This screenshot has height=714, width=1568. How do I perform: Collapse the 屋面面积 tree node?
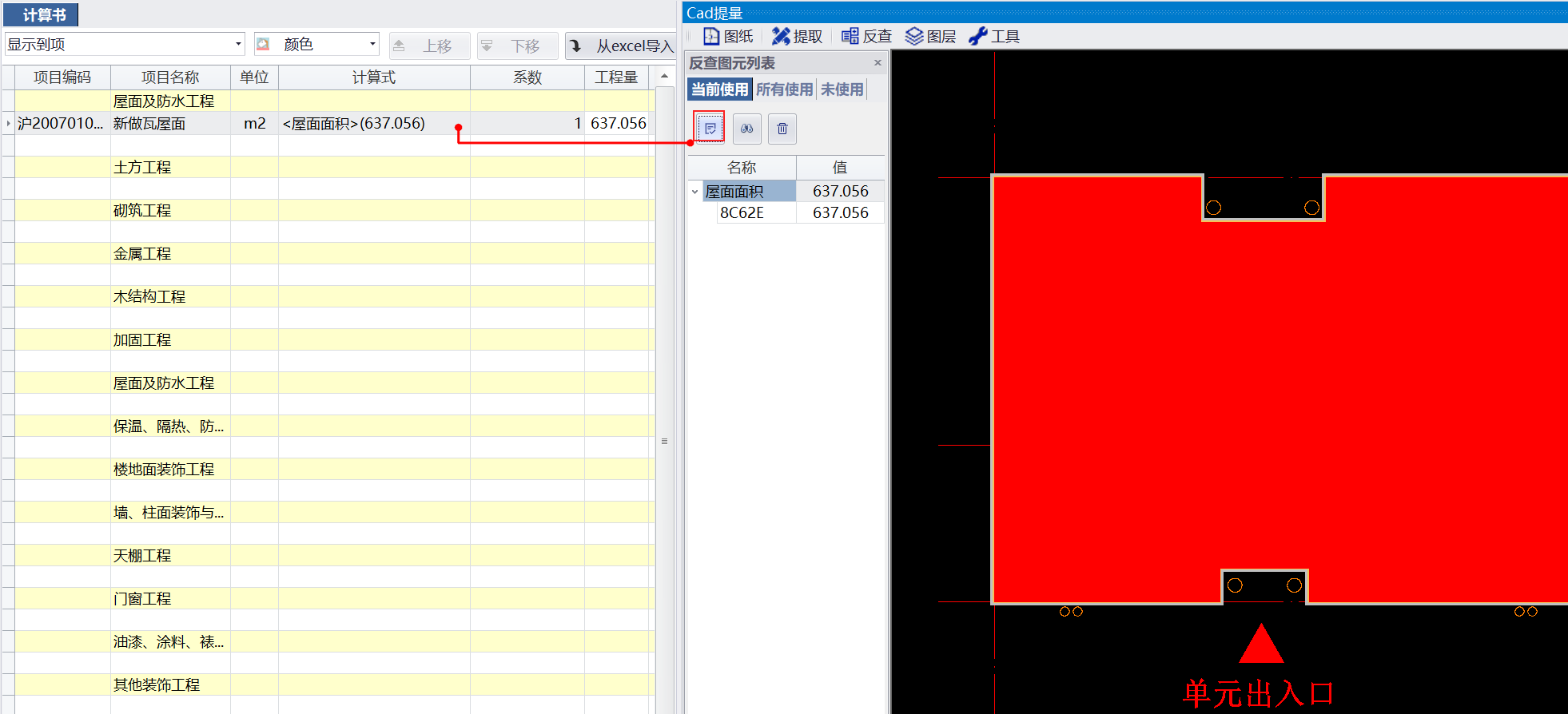(x=694, y=192)
